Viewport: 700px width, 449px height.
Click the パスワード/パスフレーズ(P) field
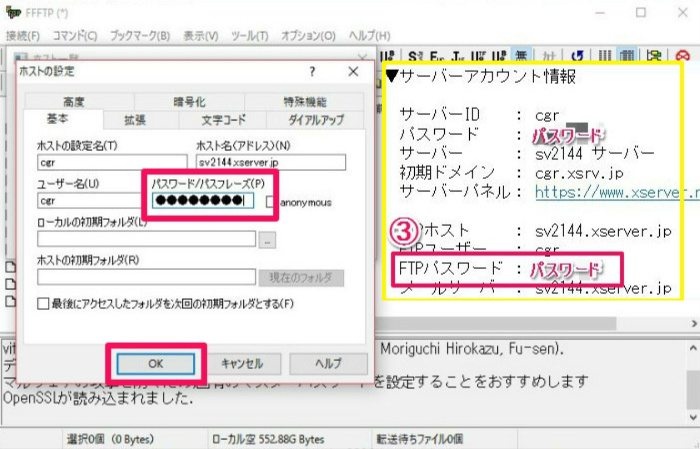(x=203, y=200)
